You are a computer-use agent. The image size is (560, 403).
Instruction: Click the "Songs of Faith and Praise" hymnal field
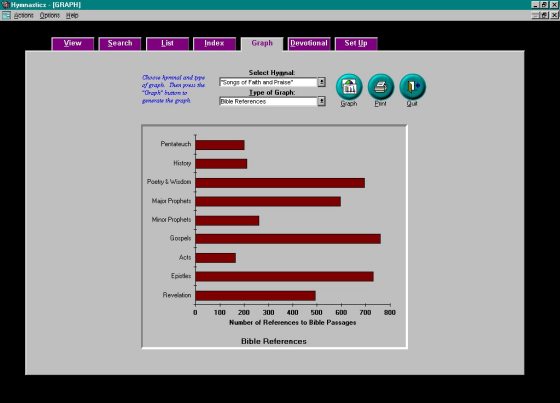(268, 82)
